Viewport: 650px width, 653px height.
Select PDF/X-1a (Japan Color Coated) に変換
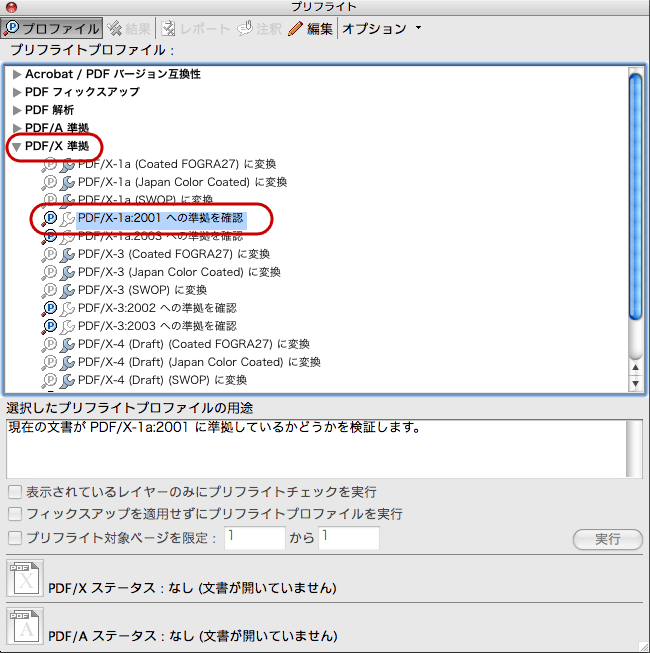coord(182,182)
